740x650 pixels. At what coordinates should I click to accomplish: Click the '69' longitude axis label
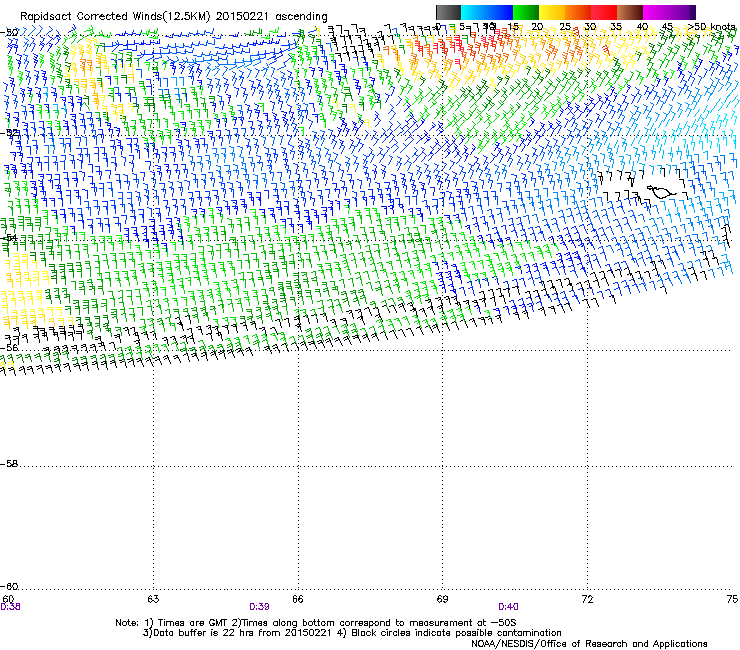point(442,599)
